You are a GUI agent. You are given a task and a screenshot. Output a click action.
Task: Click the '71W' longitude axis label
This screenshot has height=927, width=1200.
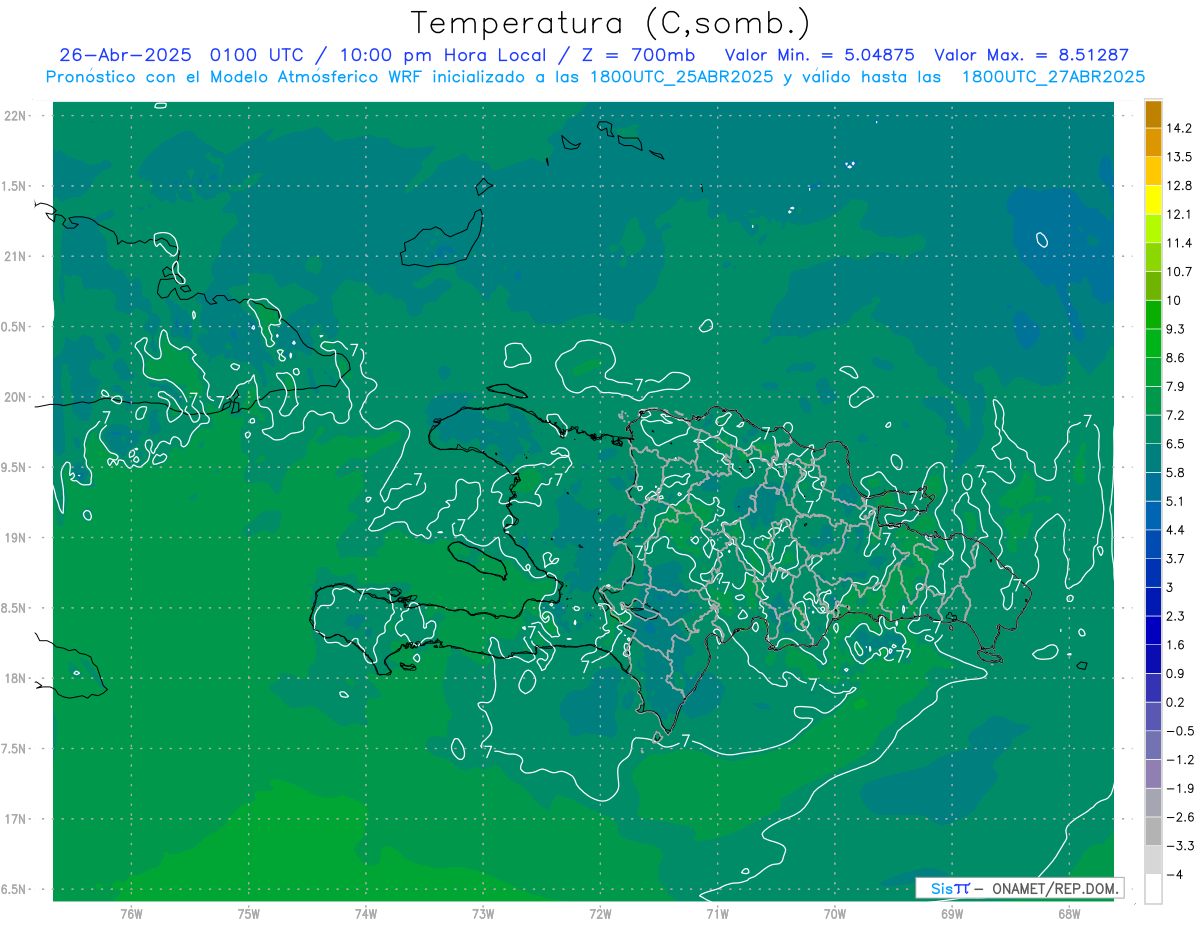tap(717, 913)
